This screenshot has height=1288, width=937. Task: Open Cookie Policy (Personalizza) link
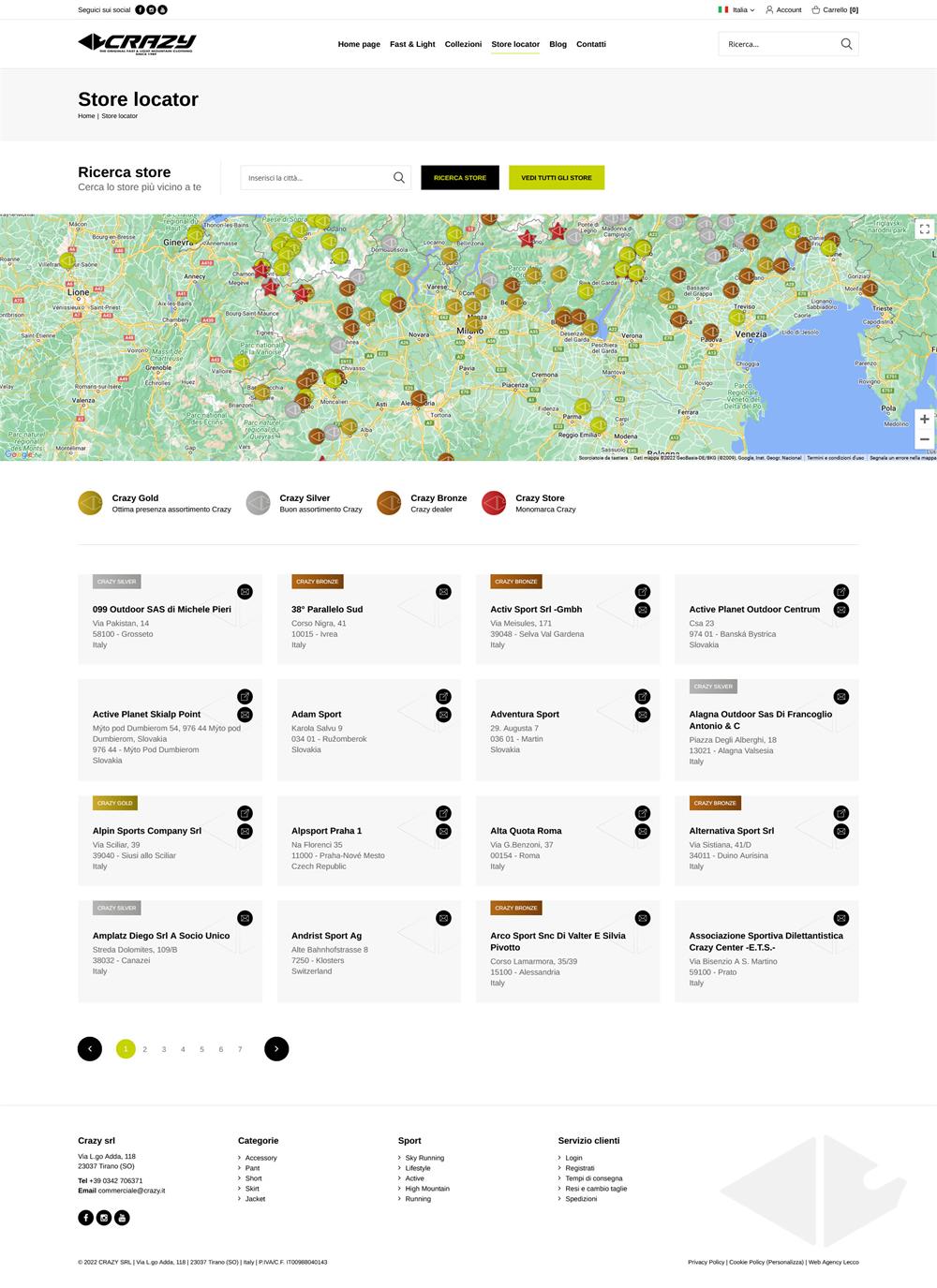(766, 1262)
